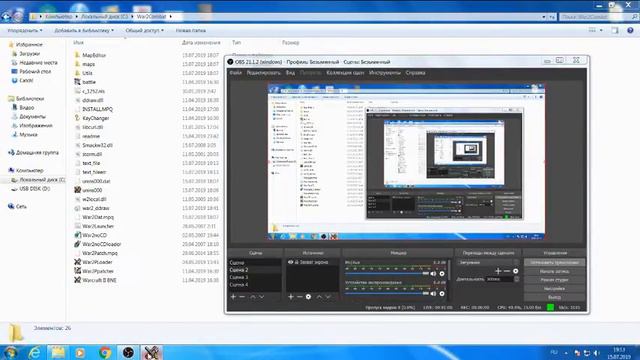Select the Warcraft II BNE file
This screenshot has height=360, width=640.
pyautogui.click(x=99, y=280)
